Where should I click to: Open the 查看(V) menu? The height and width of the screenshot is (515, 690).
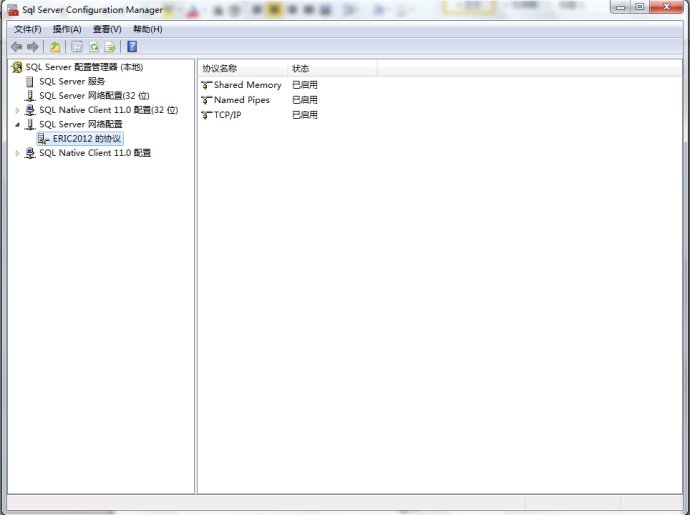point(107,29)
